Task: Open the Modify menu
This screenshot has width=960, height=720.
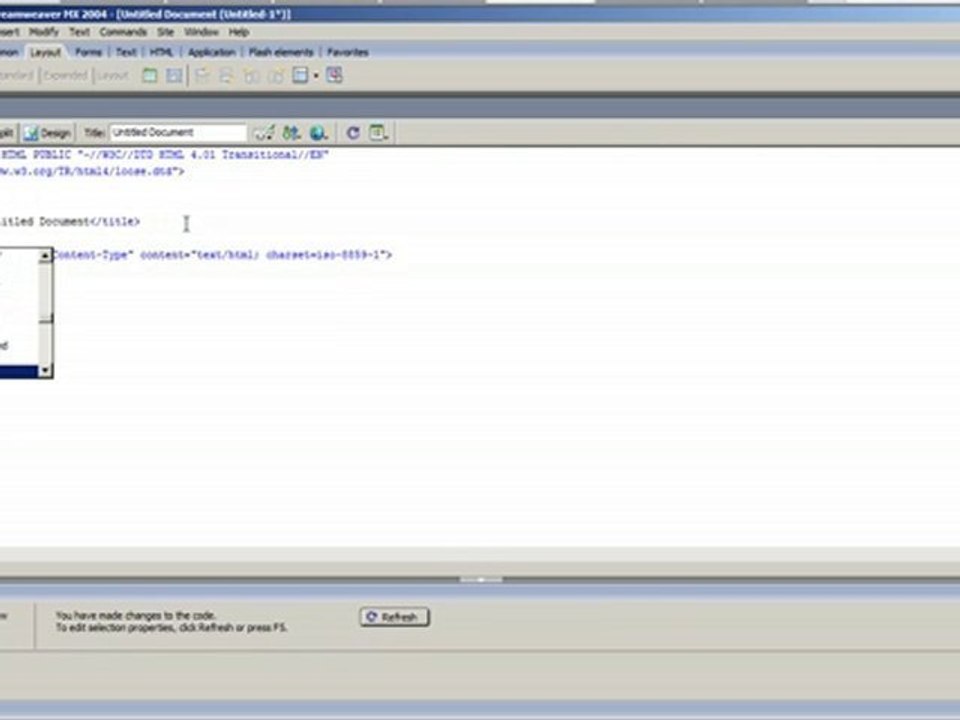Action: (x=43, y=32)
